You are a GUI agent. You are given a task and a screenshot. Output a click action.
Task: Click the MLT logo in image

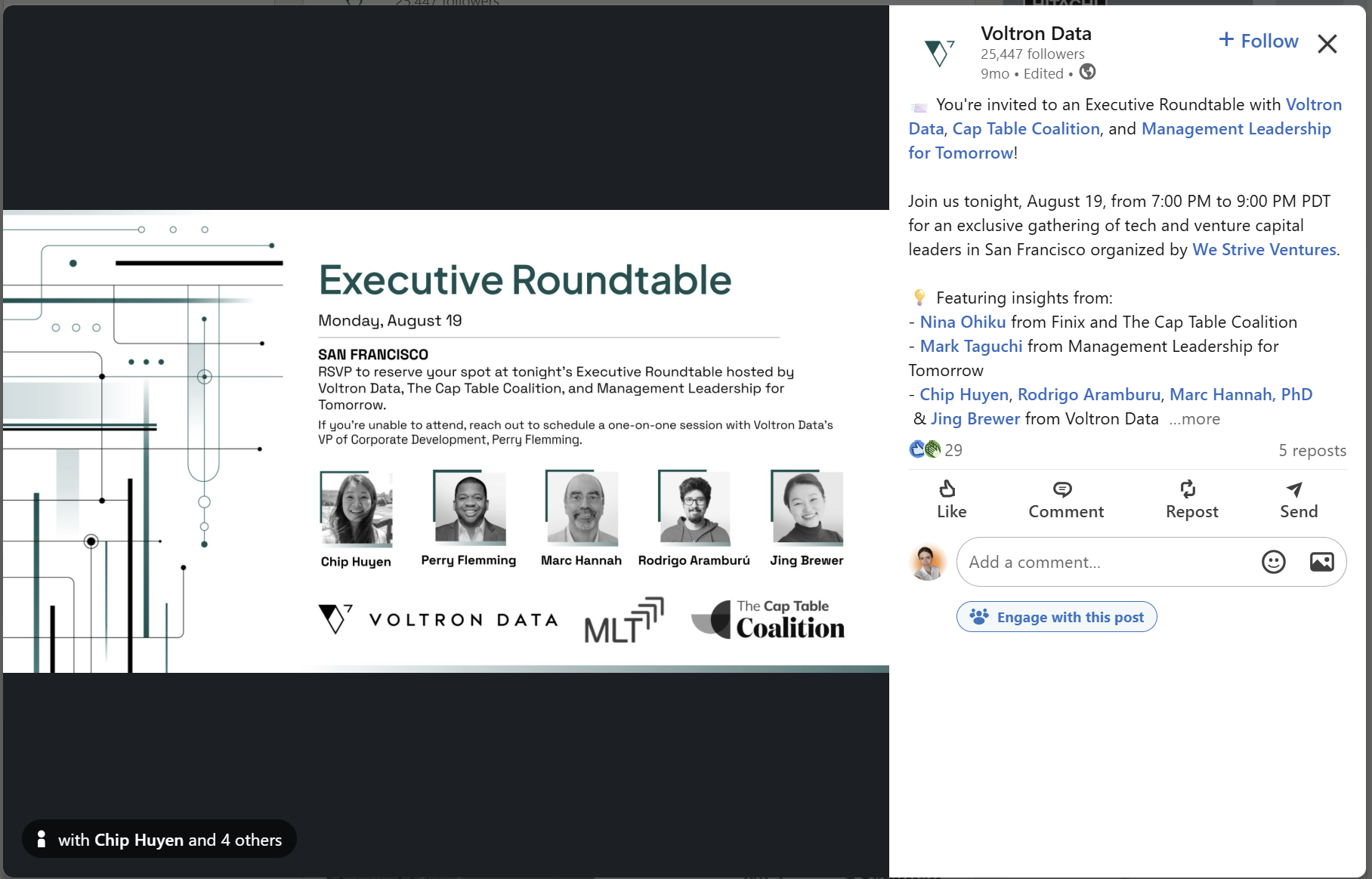point(624,621)
